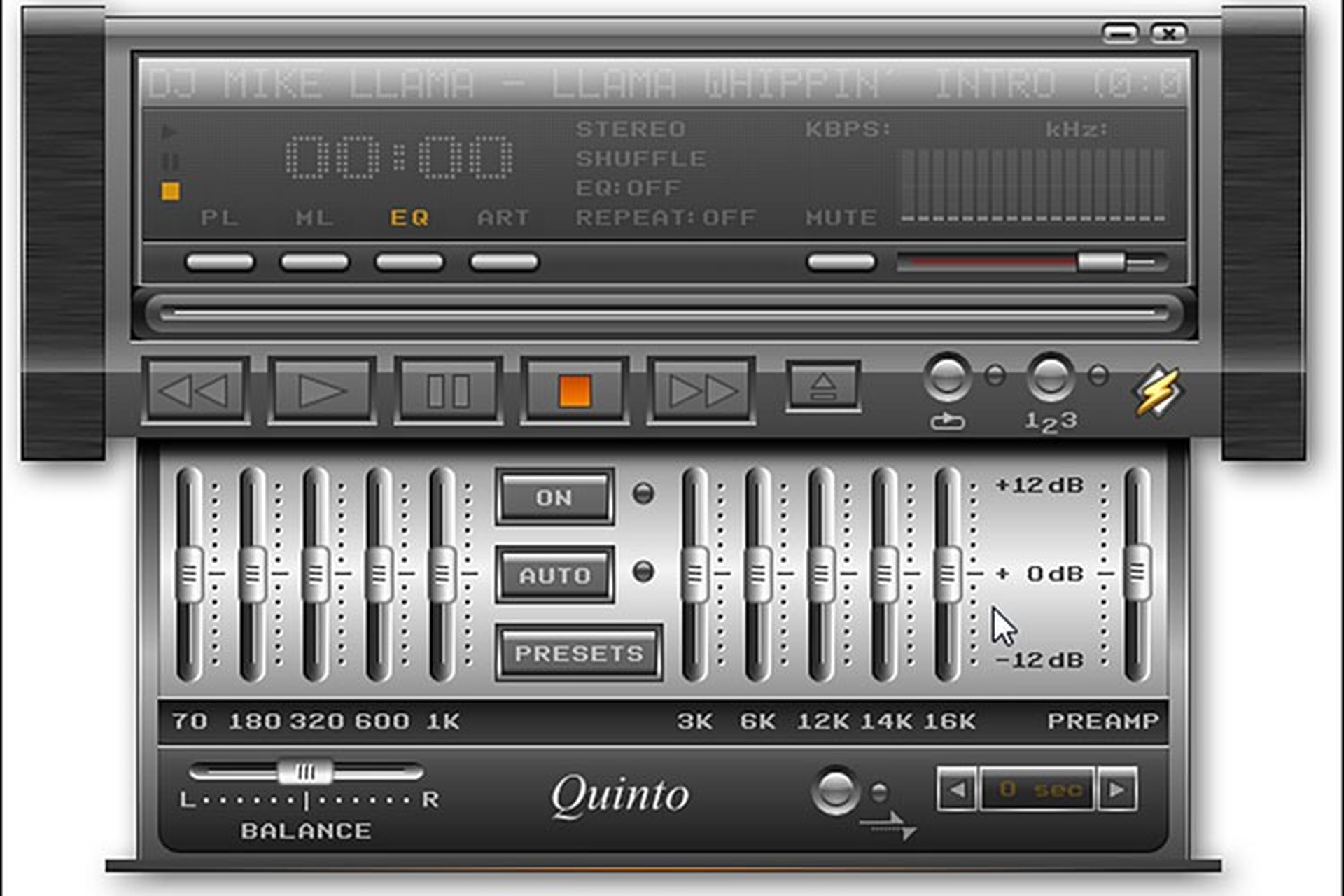
Task: Click the Eject open file button
Action: [823, 386]
